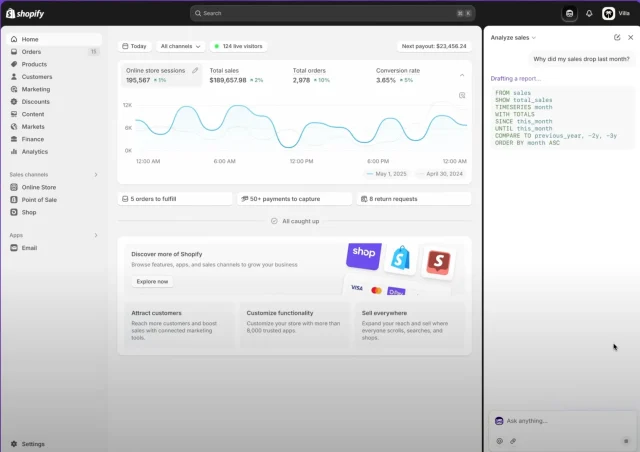The image size is (640, 452).
Task: Open 8 return requests
Action: click(414, 199)
